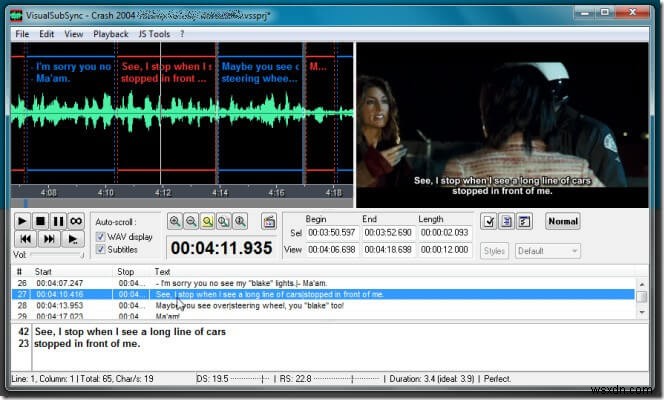Click the zoom vertical magnifier icon

coord(240,221)
